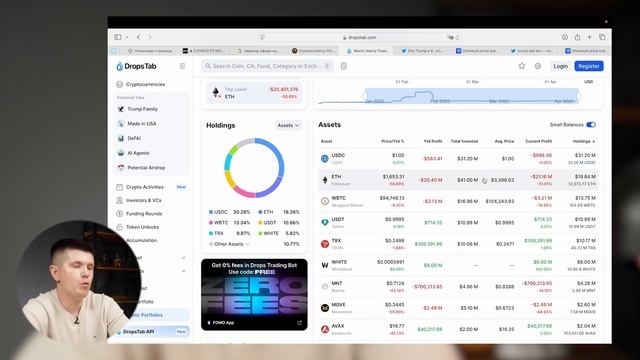Open the Made in USA tab
Screen dimensions: 640x360
click(x=142, y=124)
